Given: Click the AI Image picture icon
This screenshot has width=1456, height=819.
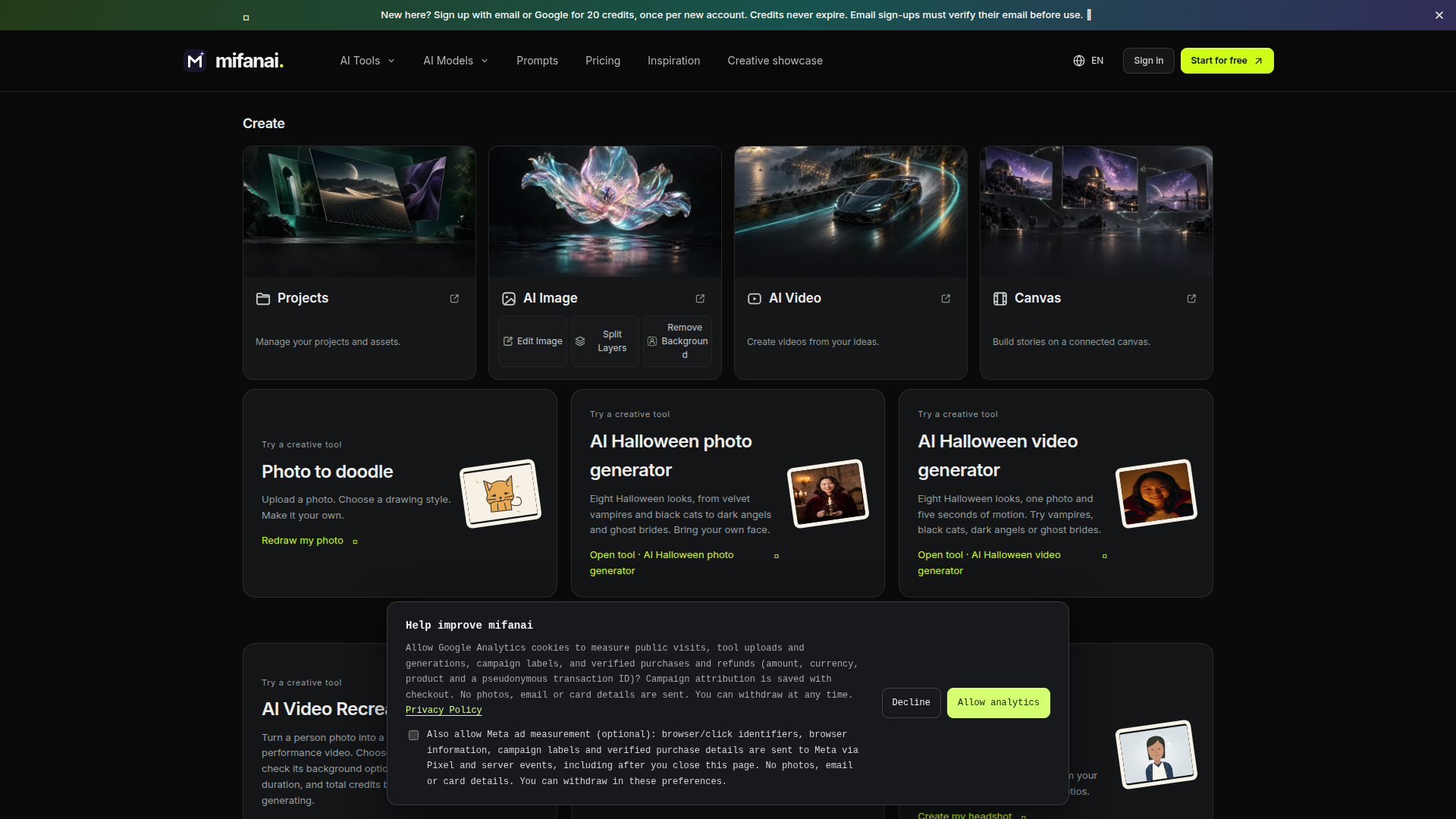Looking at the screenshot, I should coord(509,299).
